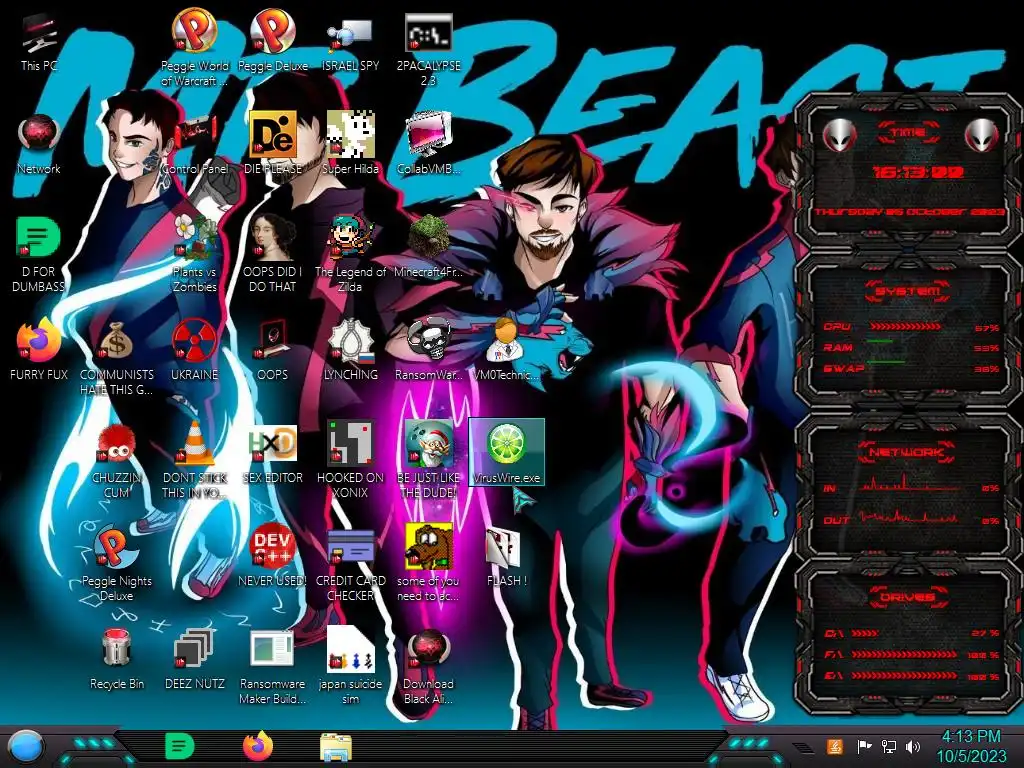Select the DEEZ NUTZ icon
The width and height of the screenshot is (1024, 768).
[195, 660]
